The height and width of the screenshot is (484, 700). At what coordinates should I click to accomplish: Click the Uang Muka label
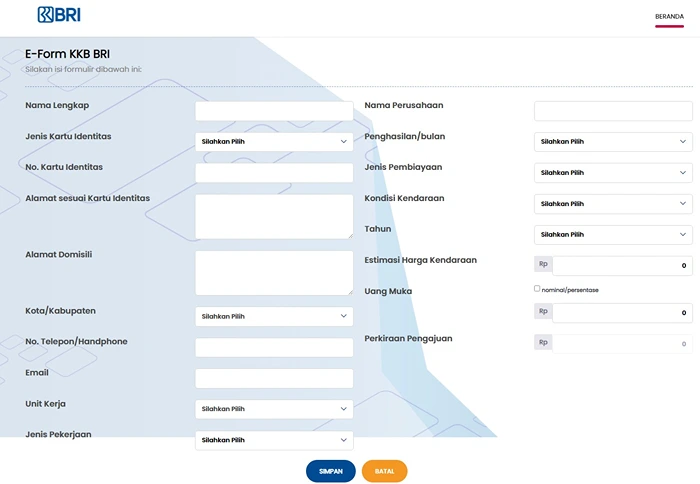pos(388,291)
